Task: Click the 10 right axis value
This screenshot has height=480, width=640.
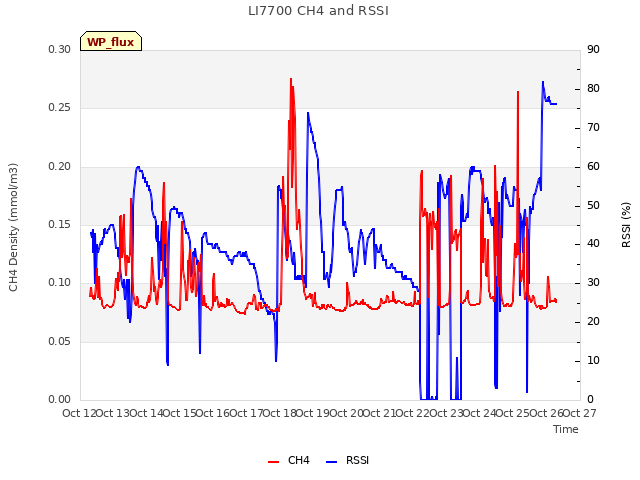Action: pos(593,360)
